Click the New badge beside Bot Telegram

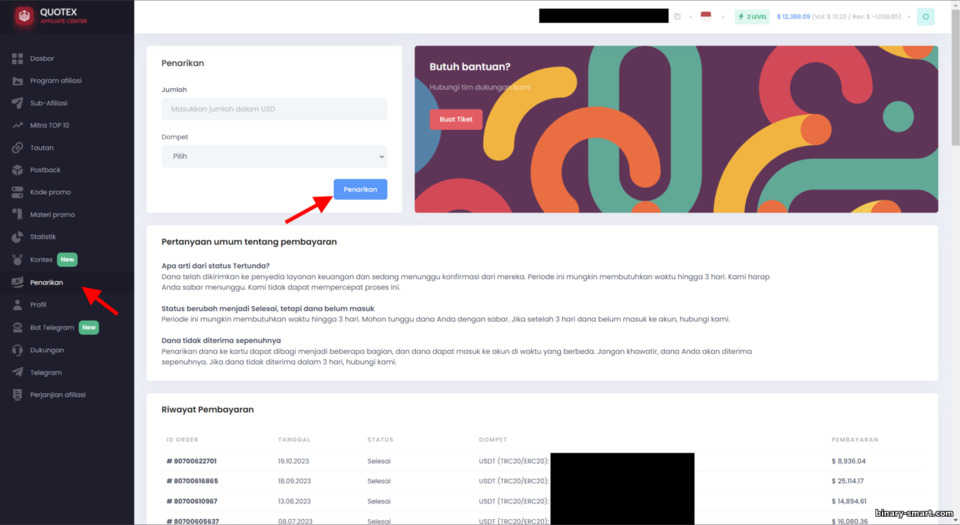click(89, 327)
